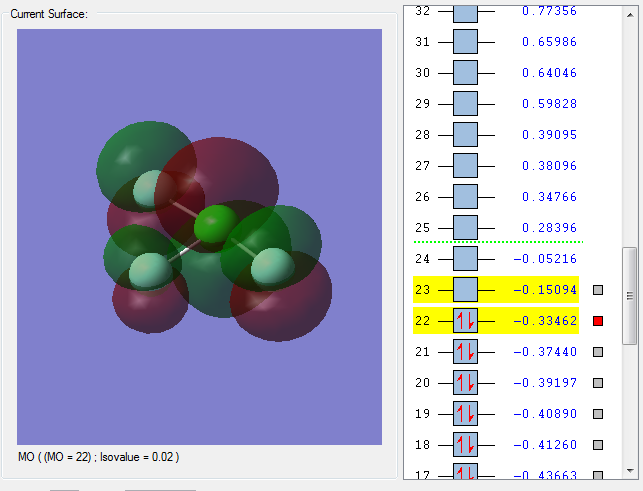The width and height of the screenshot is (643, 491).
Task: Select orbital 21 electron-pair box
Action: [465, 352]
